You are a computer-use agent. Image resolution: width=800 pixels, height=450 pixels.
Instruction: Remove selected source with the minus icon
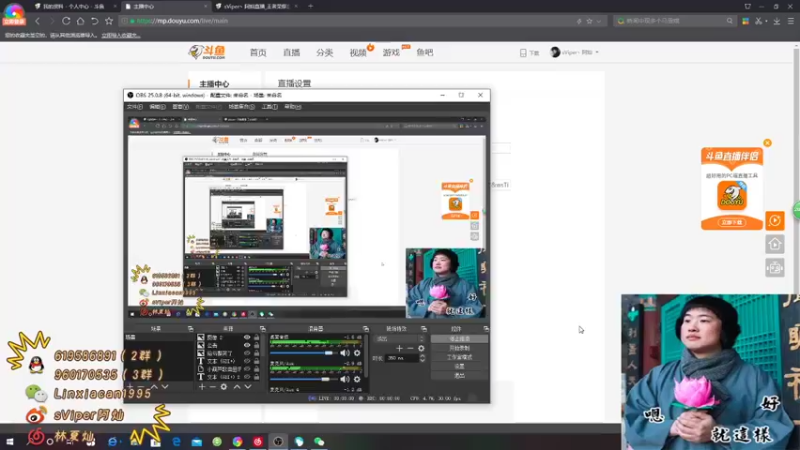(x=213, y=387)
